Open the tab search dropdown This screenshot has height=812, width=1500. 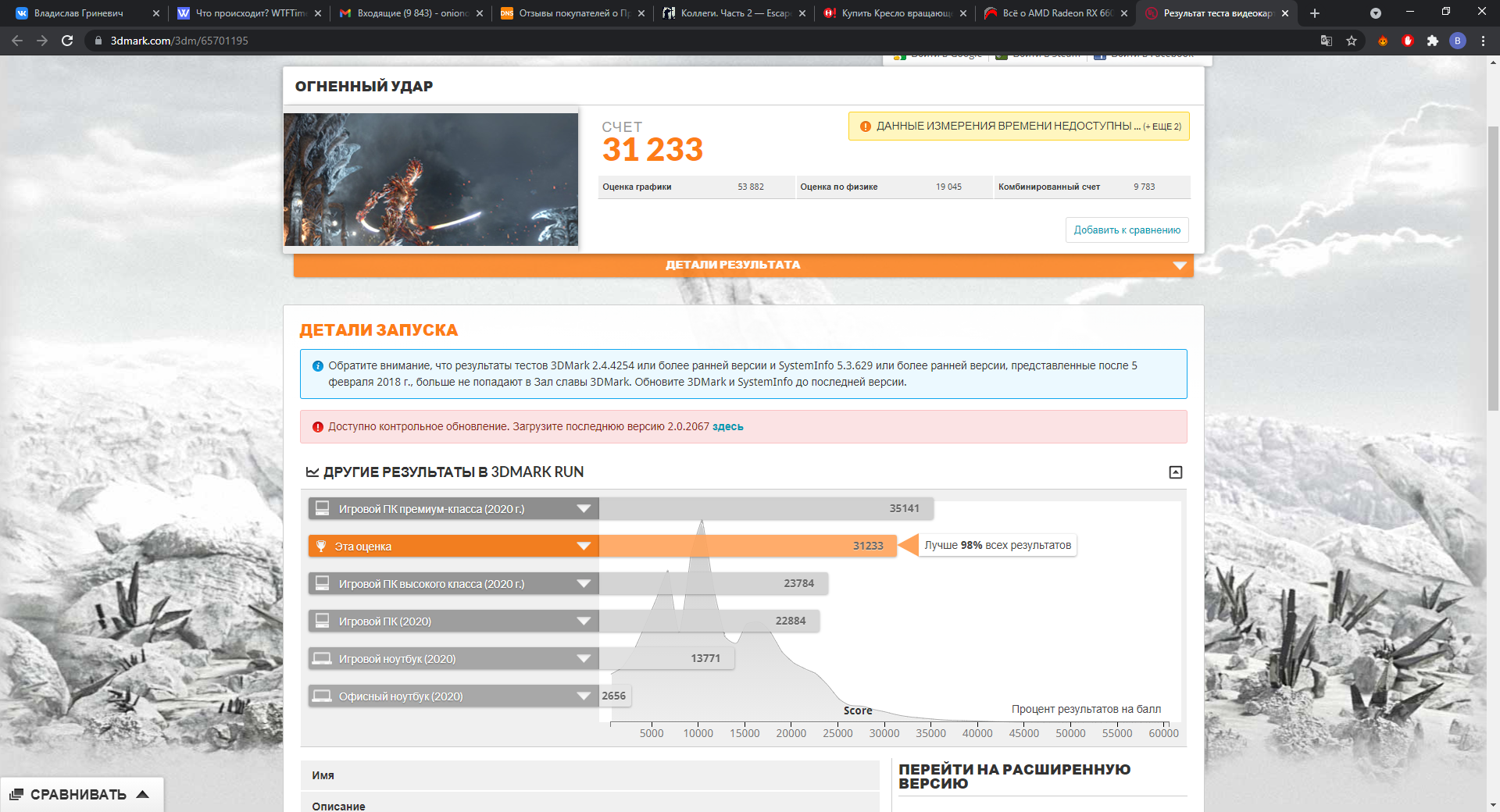coord(1376,13)
